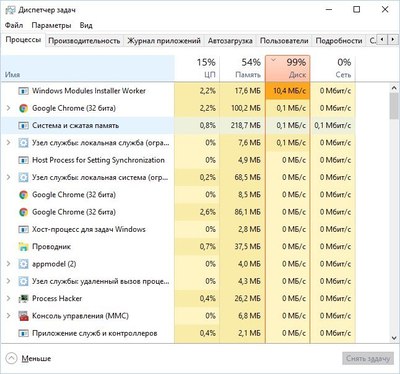The height and width of the screenshot is (374, 400).
Task: Expand the Консоль управления (MMC) group
Action: (x=9, y=316)
